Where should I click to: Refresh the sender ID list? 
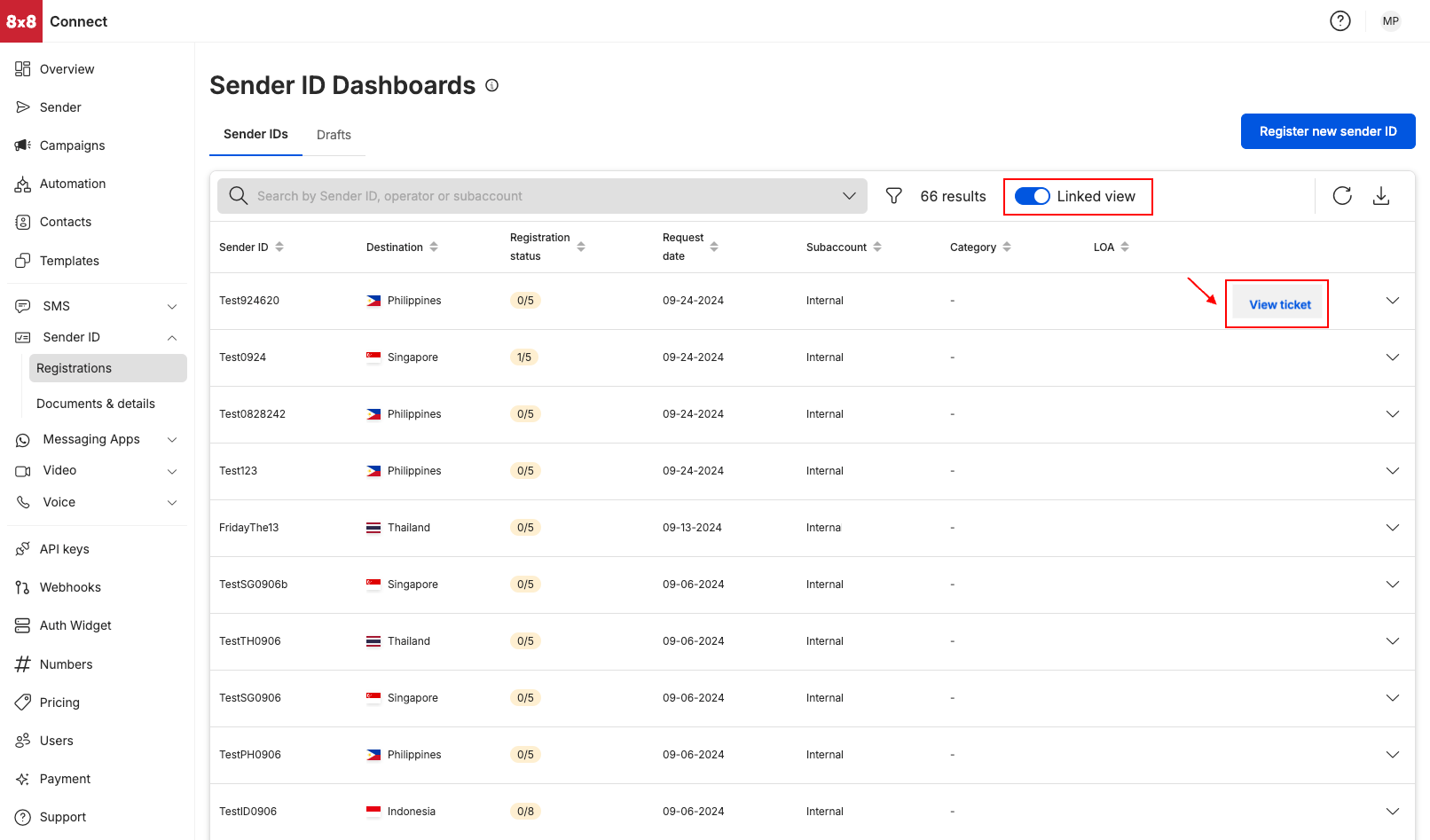tap(1342, 196)
